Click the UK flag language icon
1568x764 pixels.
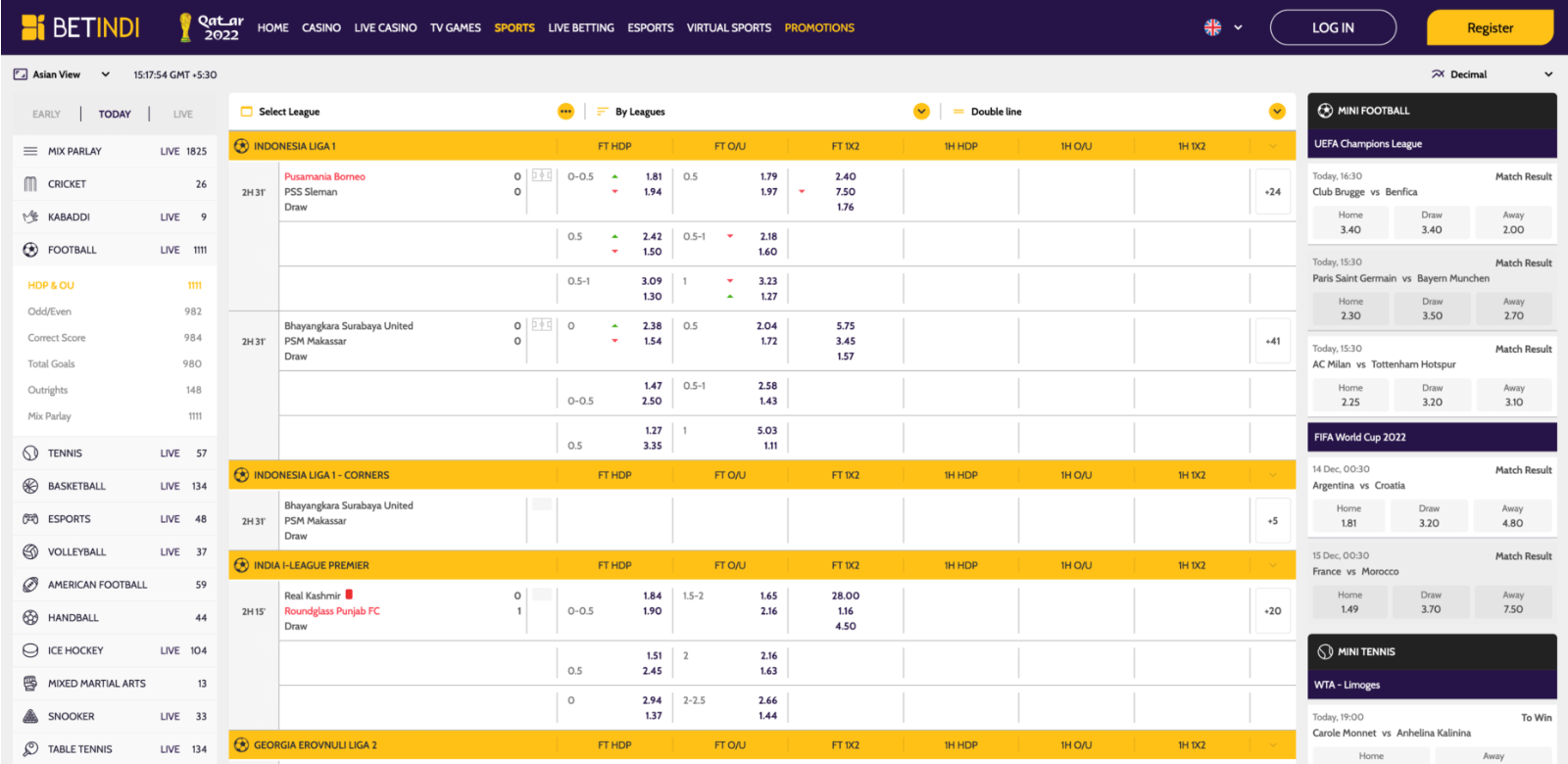(1212, 27)
